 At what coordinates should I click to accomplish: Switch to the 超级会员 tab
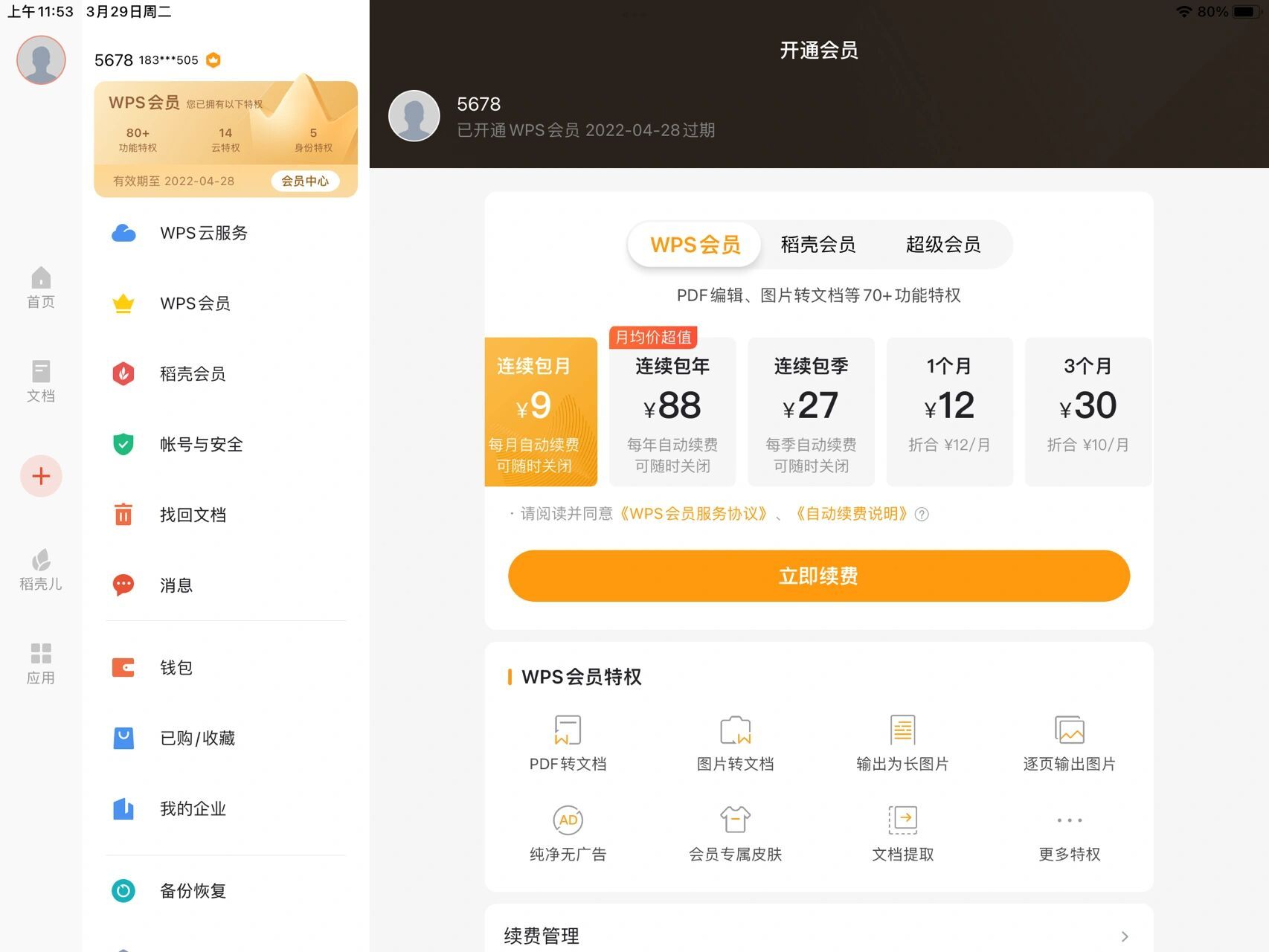point(943,244)
